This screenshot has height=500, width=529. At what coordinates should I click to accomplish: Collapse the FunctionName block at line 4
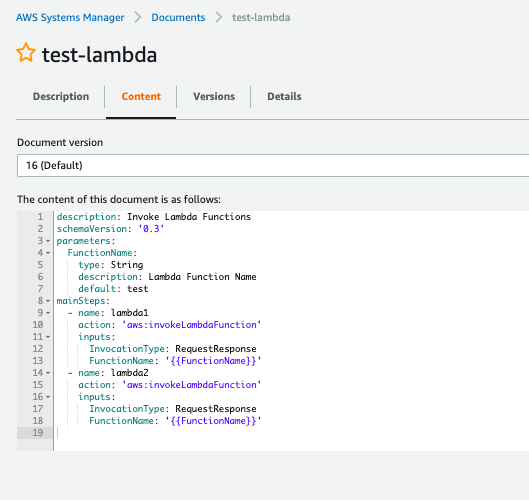(48, 253)
